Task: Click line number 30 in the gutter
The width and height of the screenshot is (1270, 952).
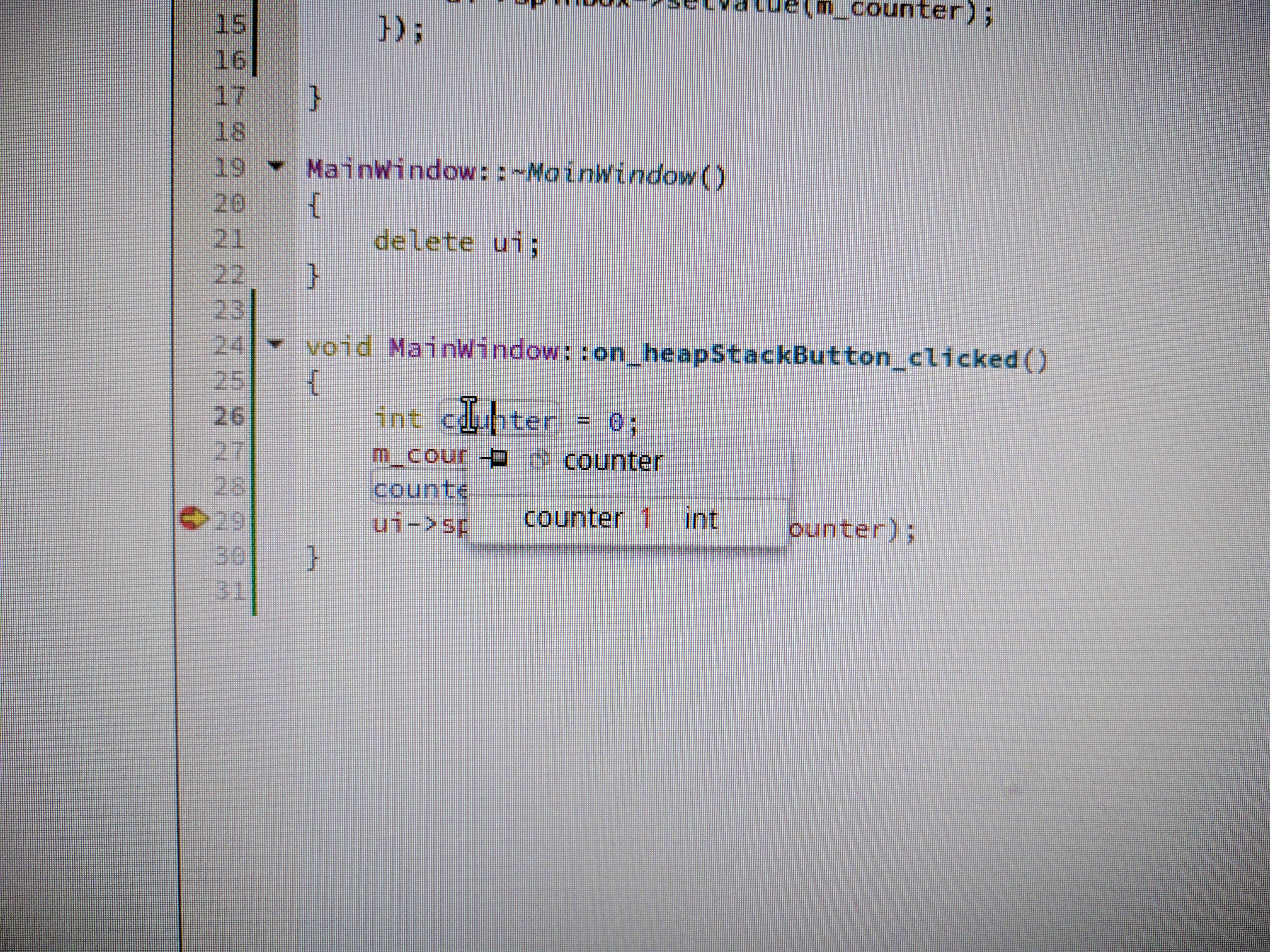Action: coord(230,555)
